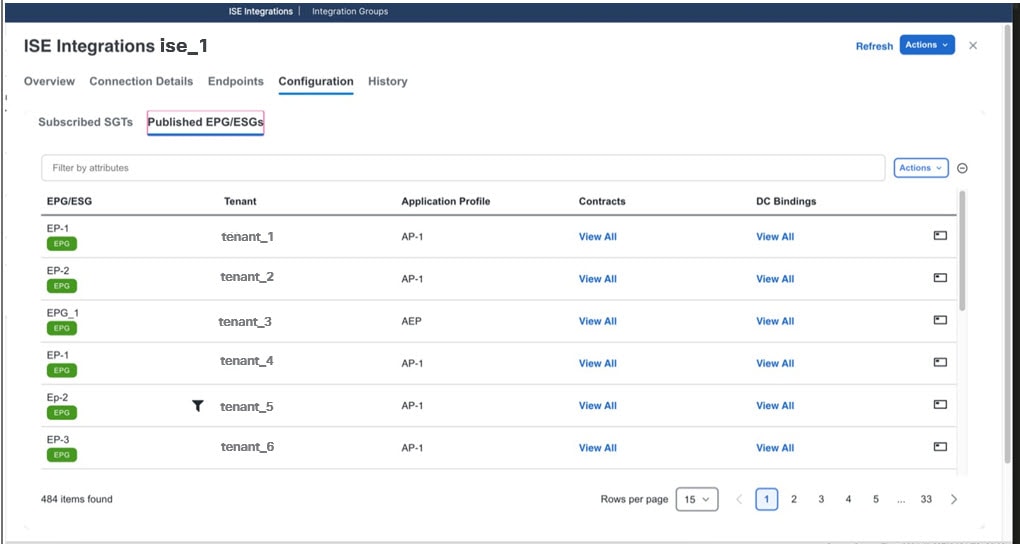Viewport: 1020px width, 544px height.
Task: Click the previous page arrow in pagination
Action: [739, 499]
